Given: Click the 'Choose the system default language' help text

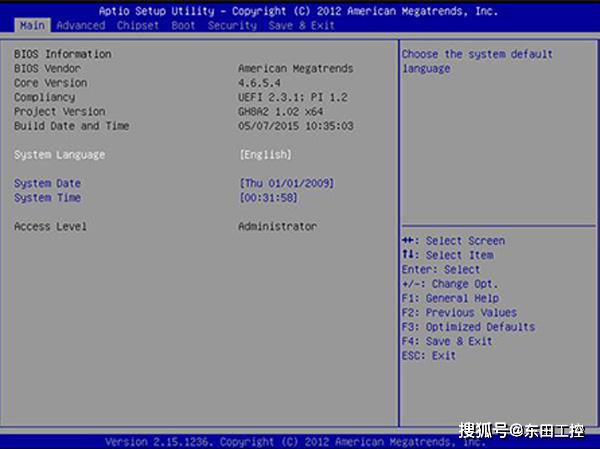Looking at the screenshot, I should (x=477, y=61).
